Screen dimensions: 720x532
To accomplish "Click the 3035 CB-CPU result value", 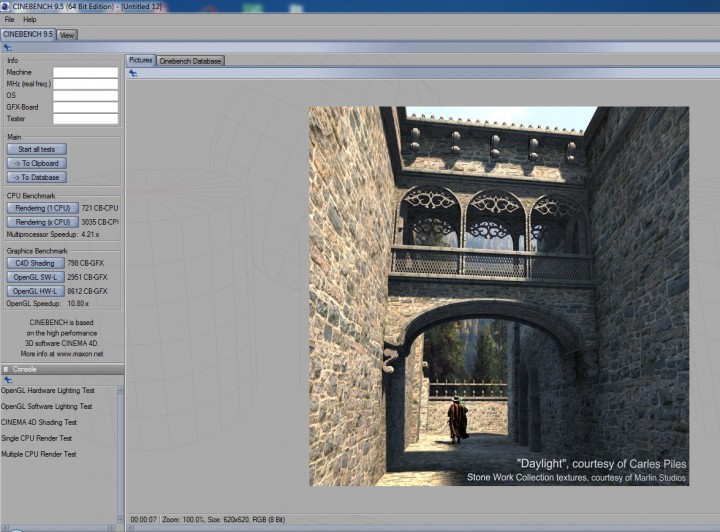I will pos(100,222).
